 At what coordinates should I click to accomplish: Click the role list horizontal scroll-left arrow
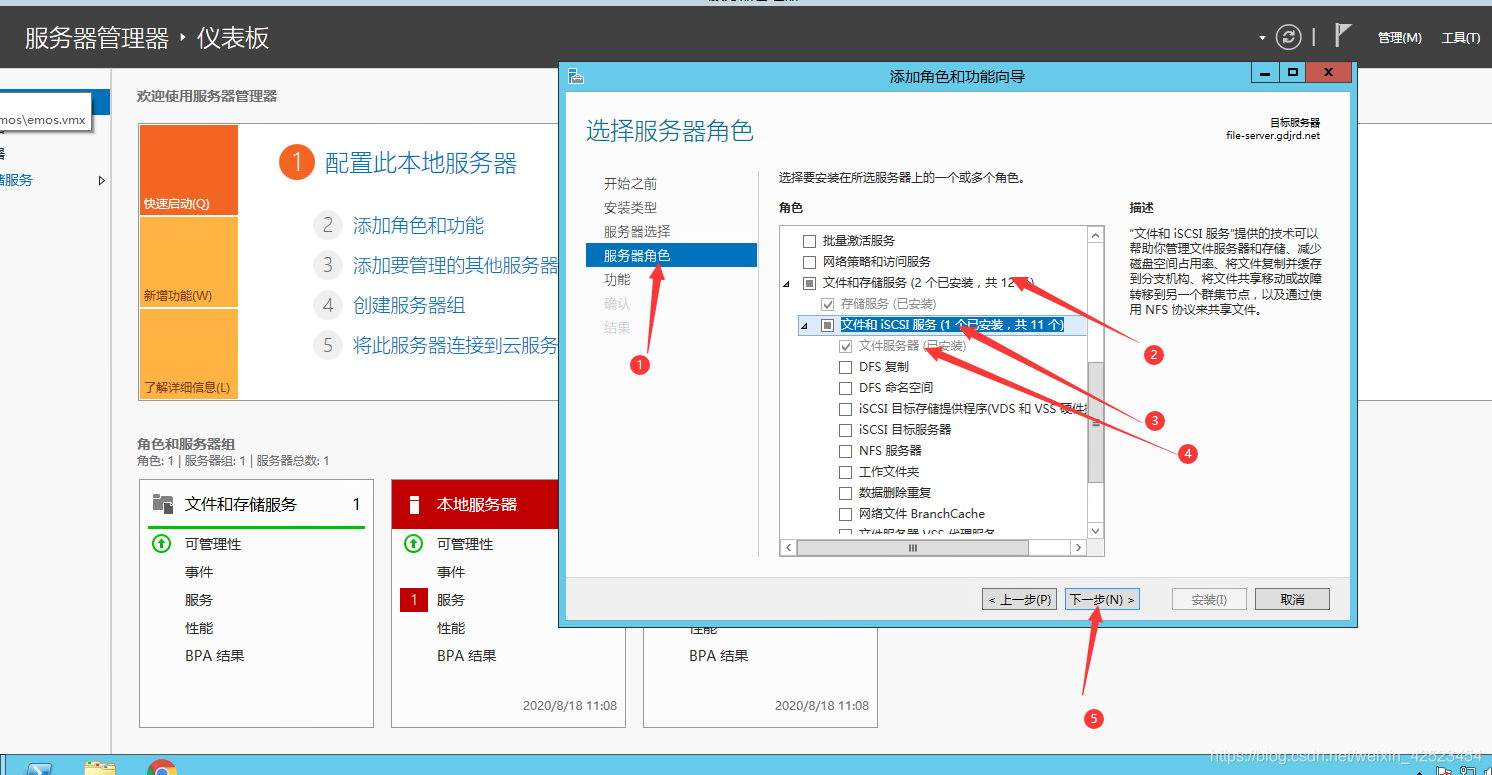[x=788, y=548]
